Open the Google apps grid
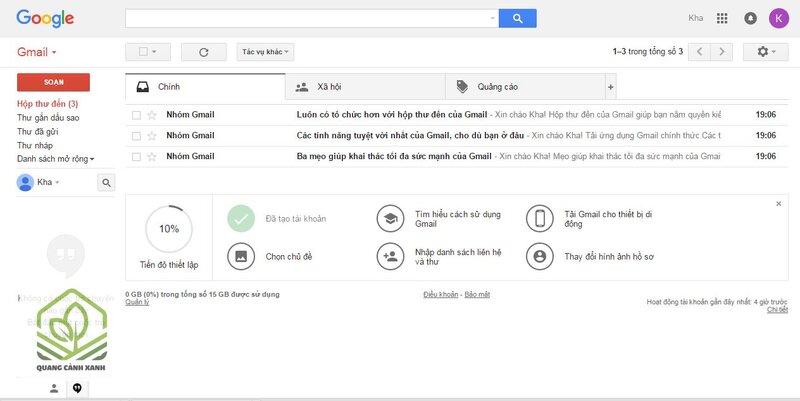The height and width of the screenshot is (401, 800). (x=722, y=18)
